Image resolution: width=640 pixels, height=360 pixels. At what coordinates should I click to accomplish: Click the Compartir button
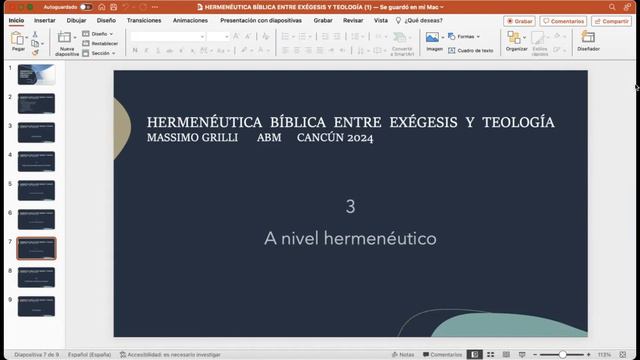point(611,21)
